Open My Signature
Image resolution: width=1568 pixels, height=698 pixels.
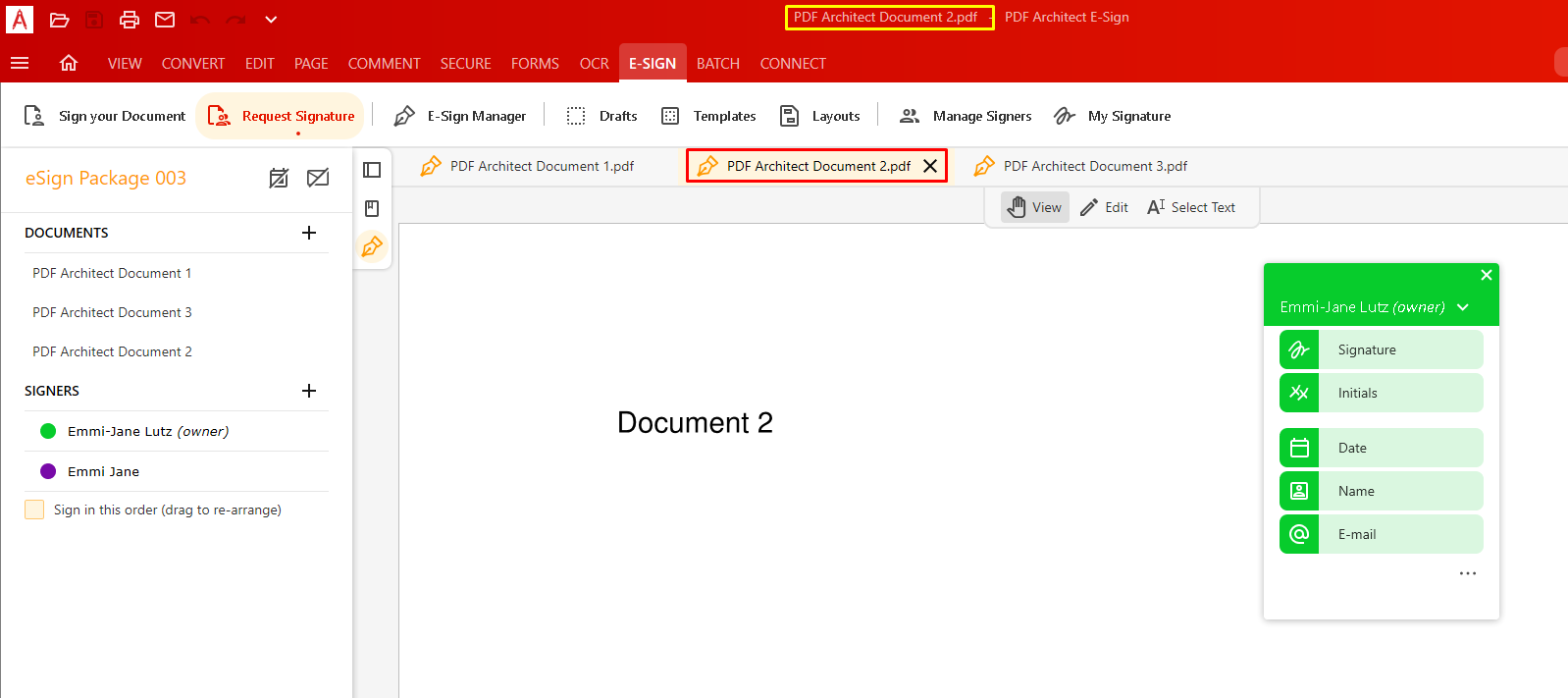pos(1112,116)
